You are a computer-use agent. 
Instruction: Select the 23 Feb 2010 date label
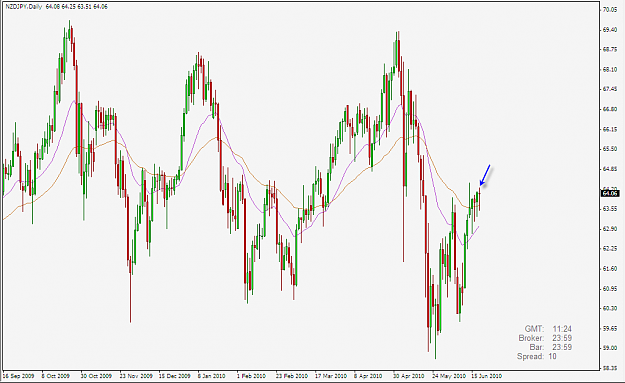(292, 376)
